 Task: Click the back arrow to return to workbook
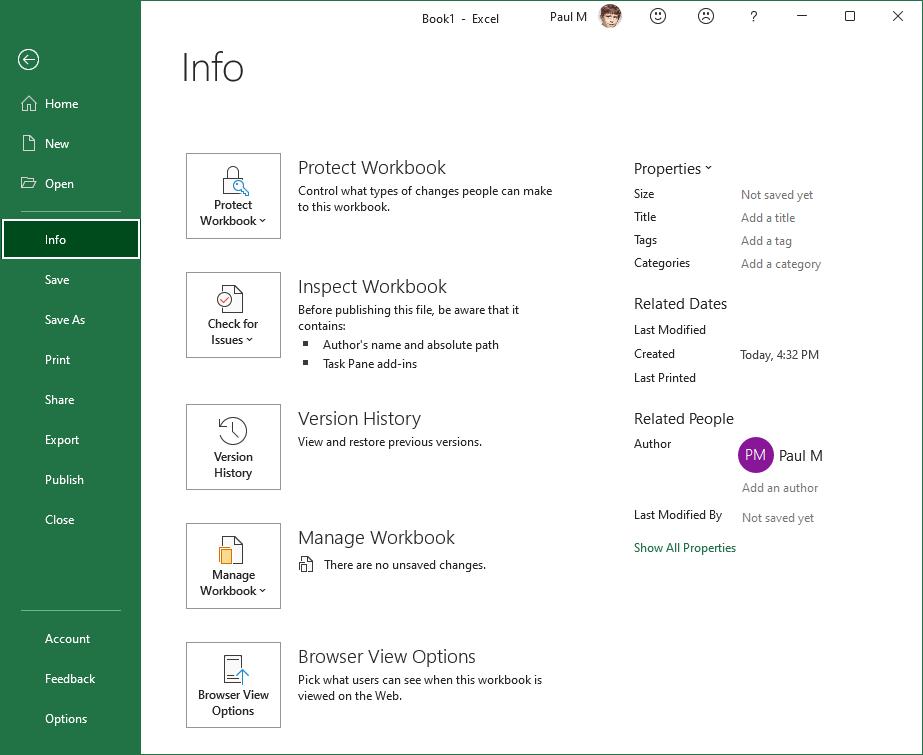[x=28, y=59]
